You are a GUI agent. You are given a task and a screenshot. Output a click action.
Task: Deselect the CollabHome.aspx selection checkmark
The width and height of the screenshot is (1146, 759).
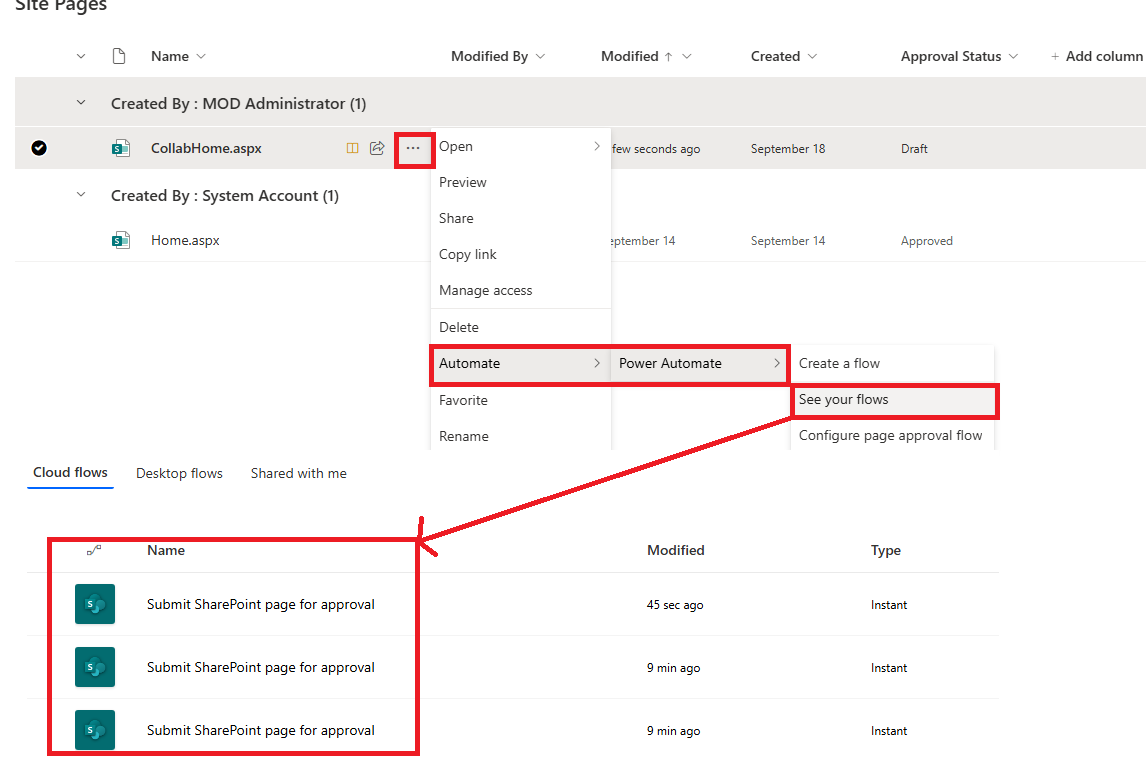(39, 147)
